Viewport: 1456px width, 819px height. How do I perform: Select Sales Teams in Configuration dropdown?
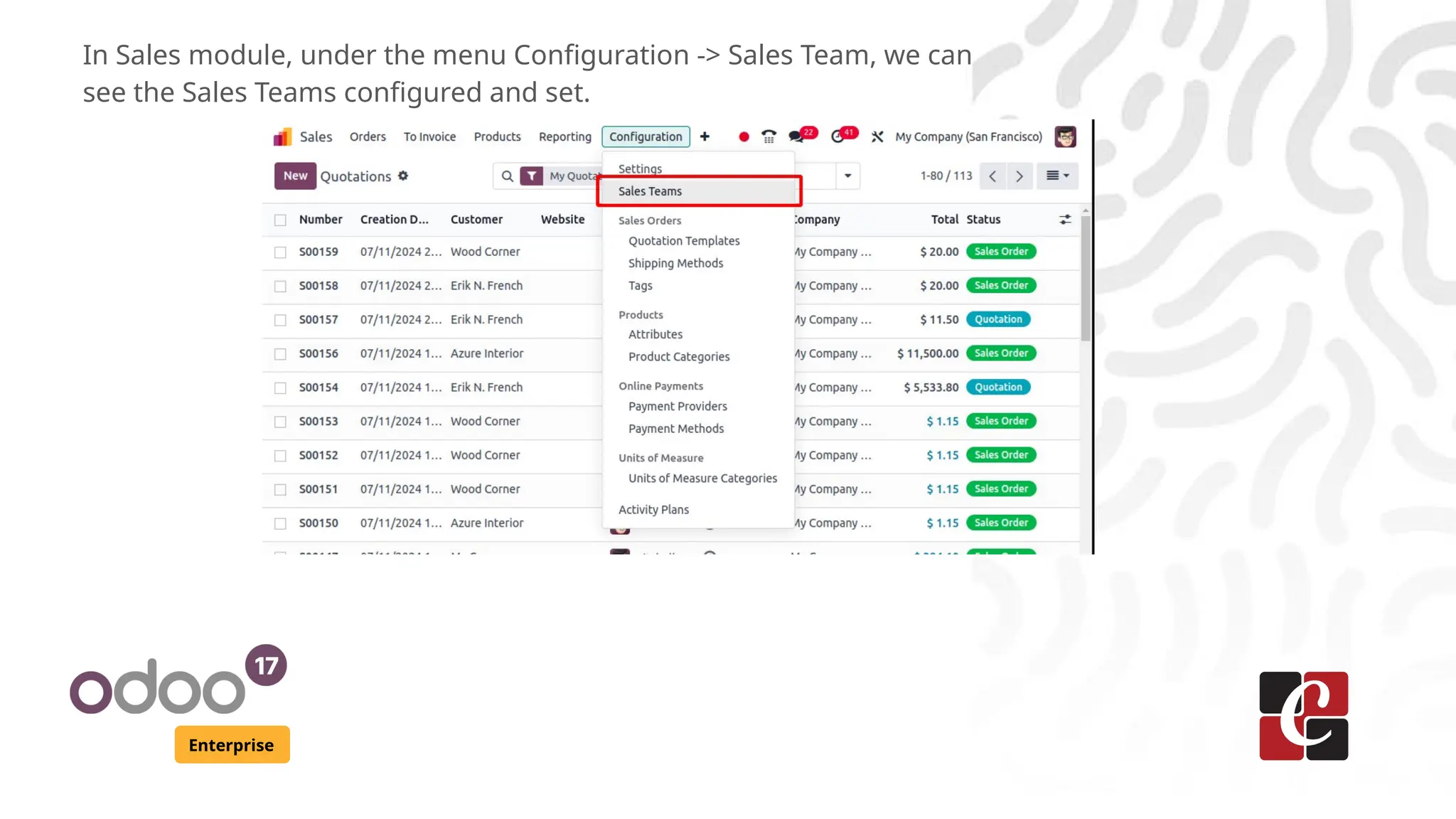tap(699, 191)
